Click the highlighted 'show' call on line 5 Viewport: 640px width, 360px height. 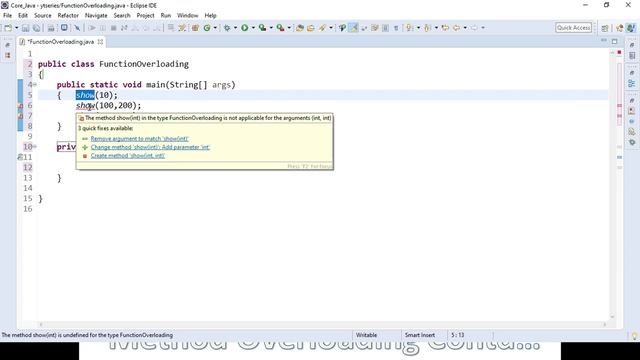(85, 95)
